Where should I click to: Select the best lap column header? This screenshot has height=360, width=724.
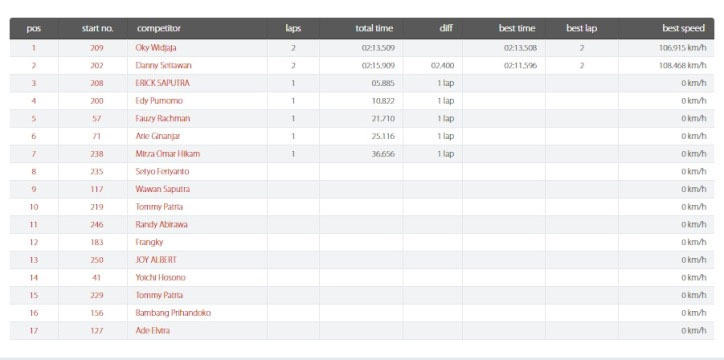point(581,28)
